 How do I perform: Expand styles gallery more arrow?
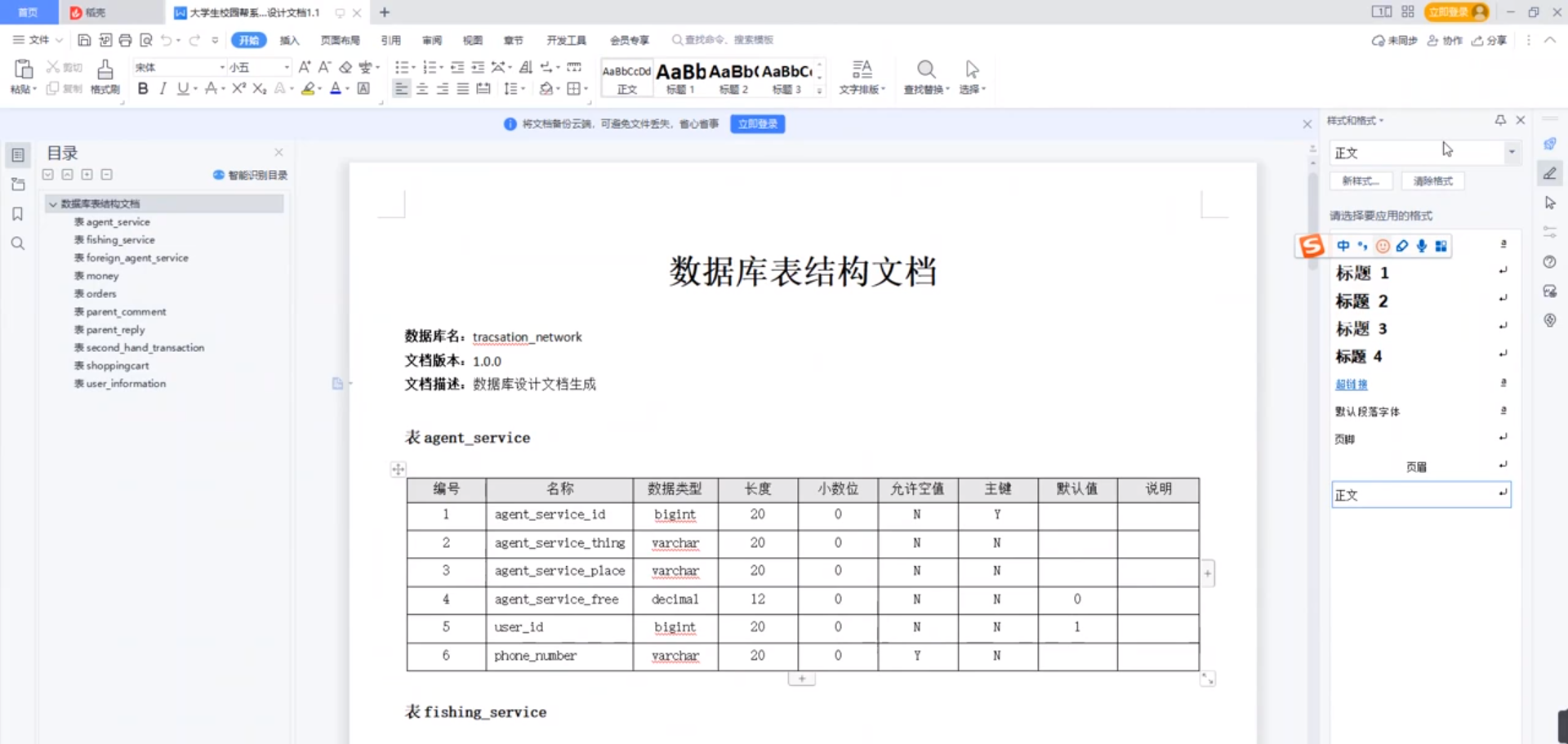[x=819, y=91]
